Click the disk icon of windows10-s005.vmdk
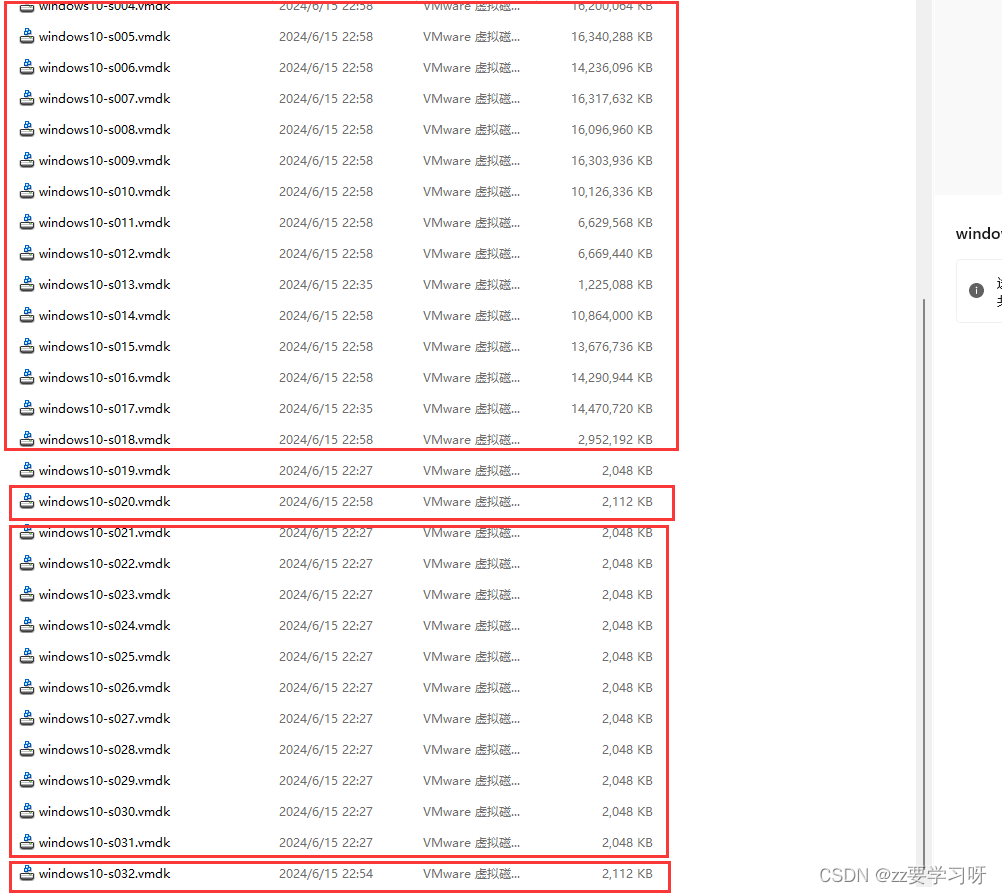 click(27, 36)
